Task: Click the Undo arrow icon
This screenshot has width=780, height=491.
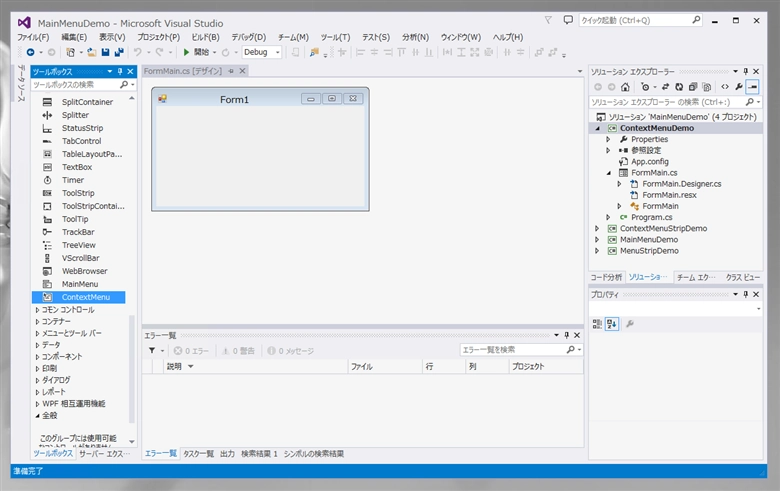Action: click(x=138, y=52)
